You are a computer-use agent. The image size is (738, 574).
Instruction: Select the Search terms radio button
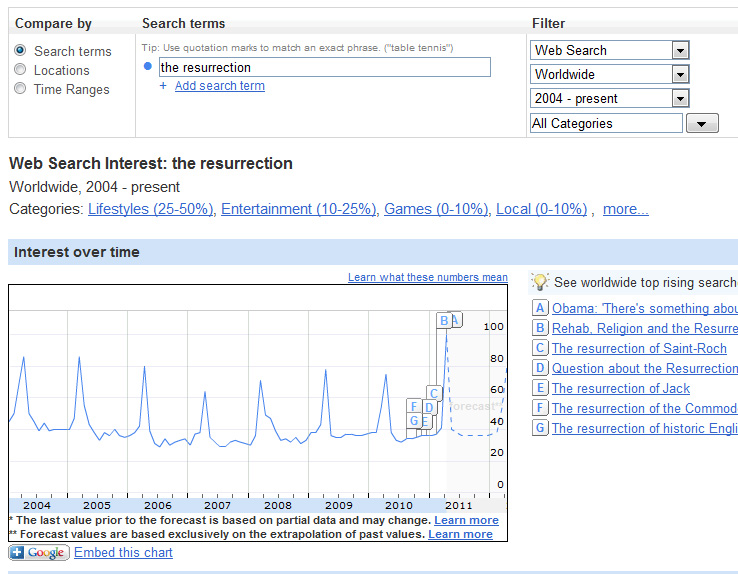coord(20,51)
